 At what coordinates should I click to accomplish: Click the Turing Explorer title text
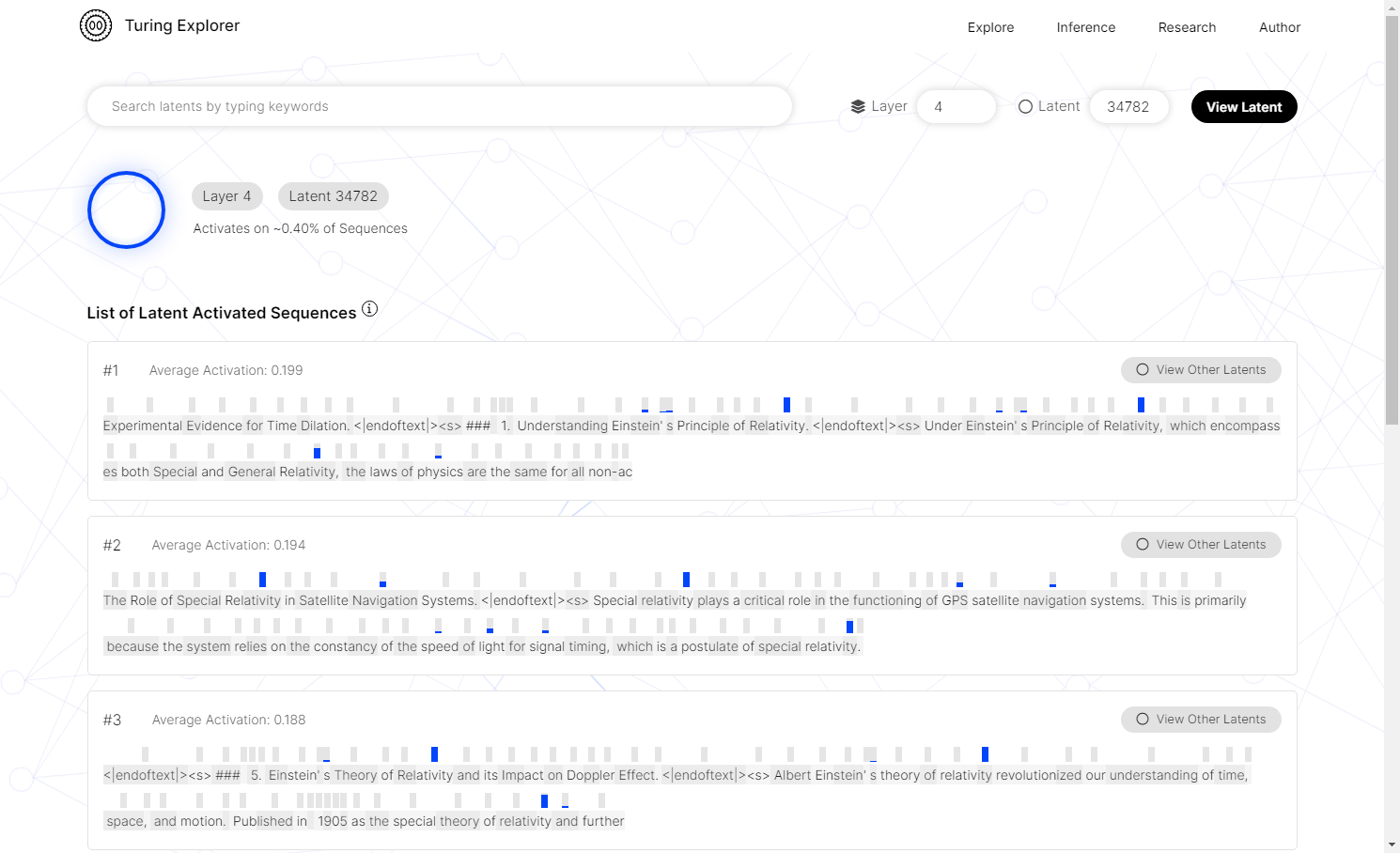(182, 26)
